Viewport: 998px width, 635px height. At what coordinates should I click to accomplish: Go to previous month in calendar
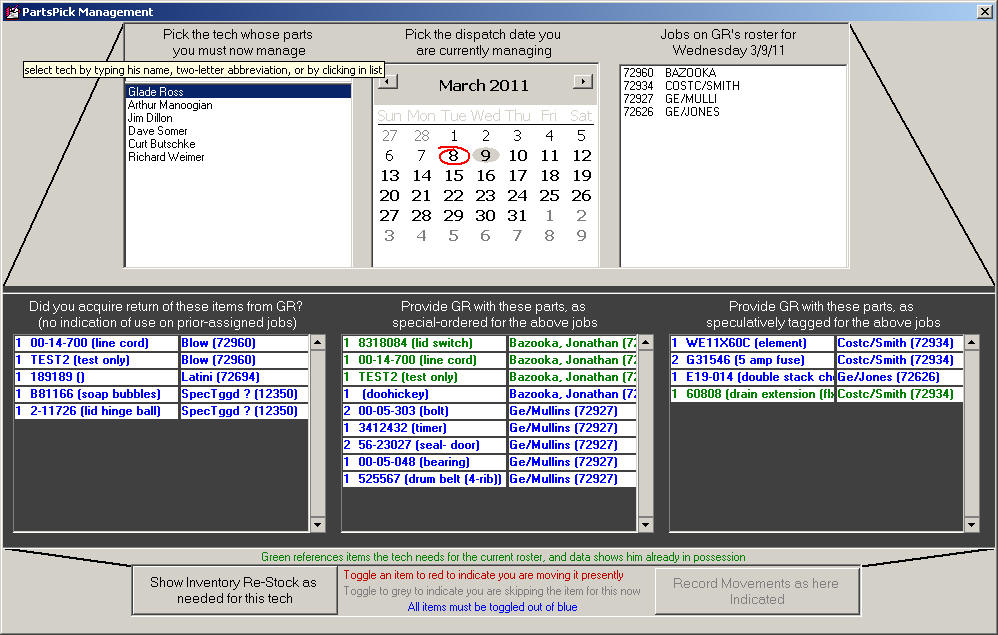pyautogui.click(x=388, y=82)
